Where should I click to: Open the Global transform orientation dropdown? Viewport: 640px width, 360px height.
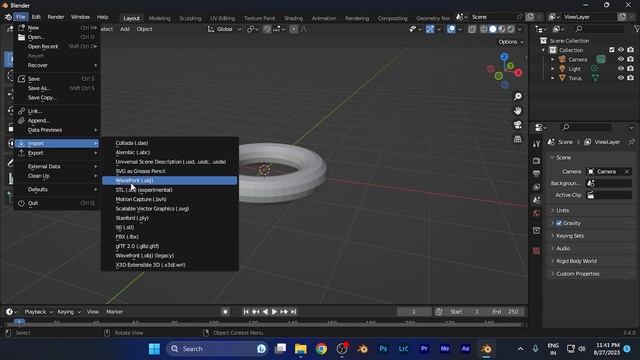pos(224,29)
